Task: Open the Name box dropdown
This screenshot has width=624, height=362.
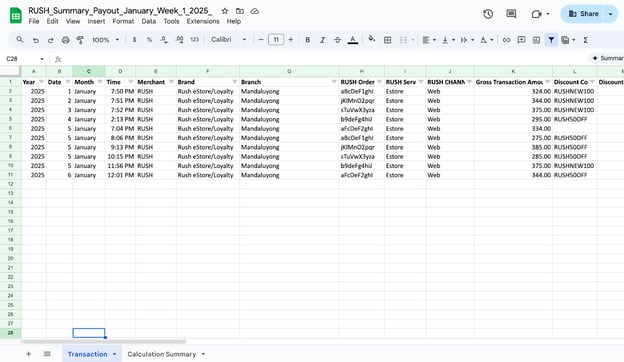Action: point(42,59)
